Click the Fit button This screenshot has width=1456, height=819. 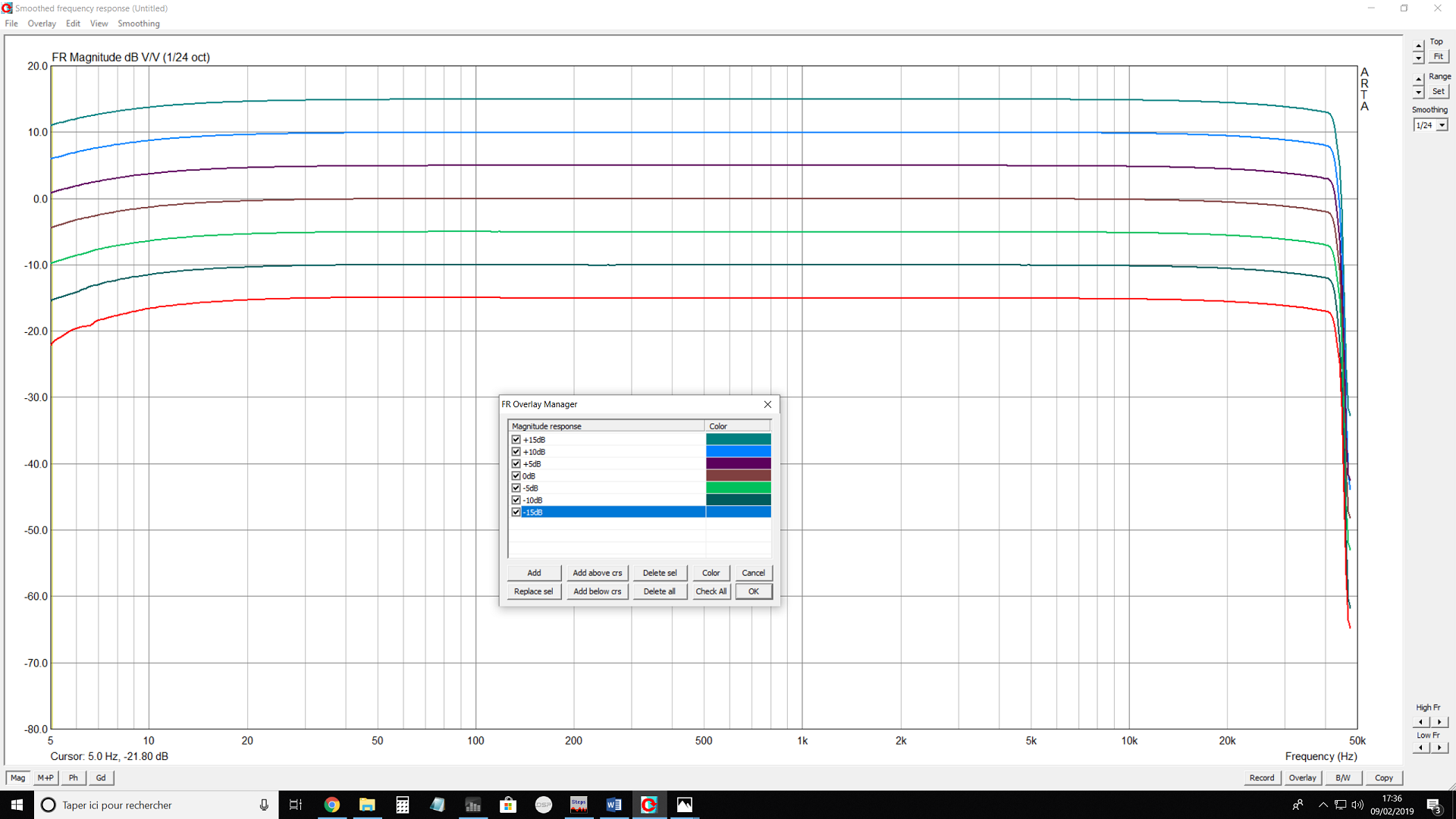coord(1439,57)
